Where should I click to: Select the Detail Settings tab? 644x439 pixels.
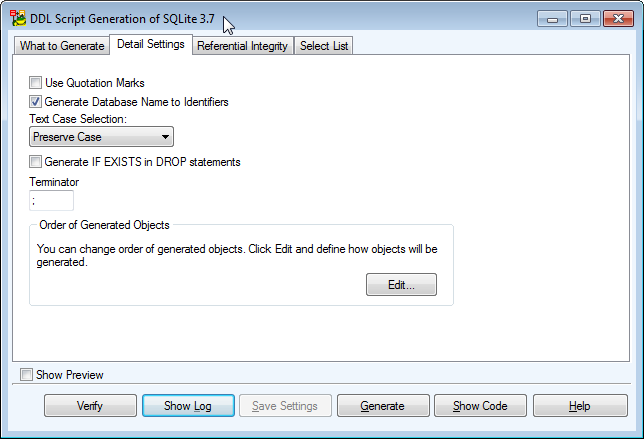point(150,44)
